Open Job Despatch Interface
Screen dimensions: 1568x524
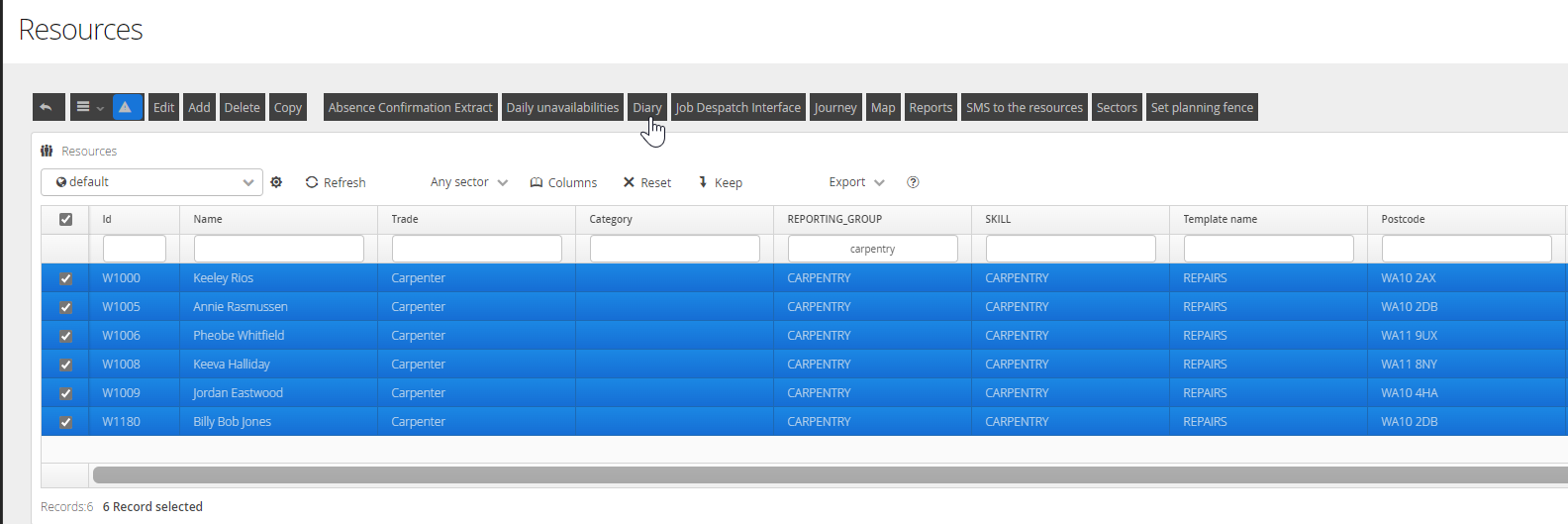(x=738, y=107)
